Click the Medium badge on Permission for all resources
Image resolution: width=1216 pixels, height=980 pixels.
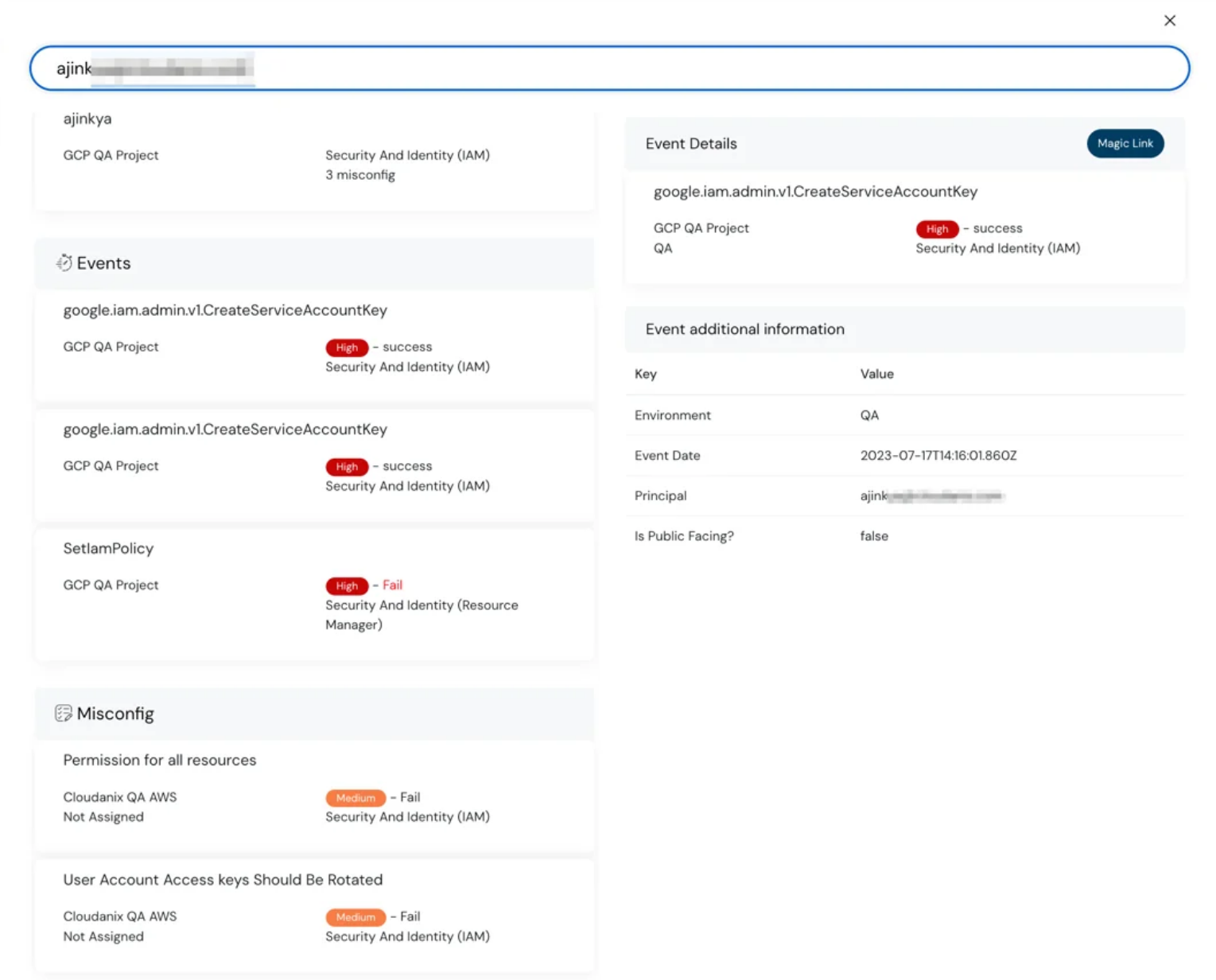[x=355, y=797]
